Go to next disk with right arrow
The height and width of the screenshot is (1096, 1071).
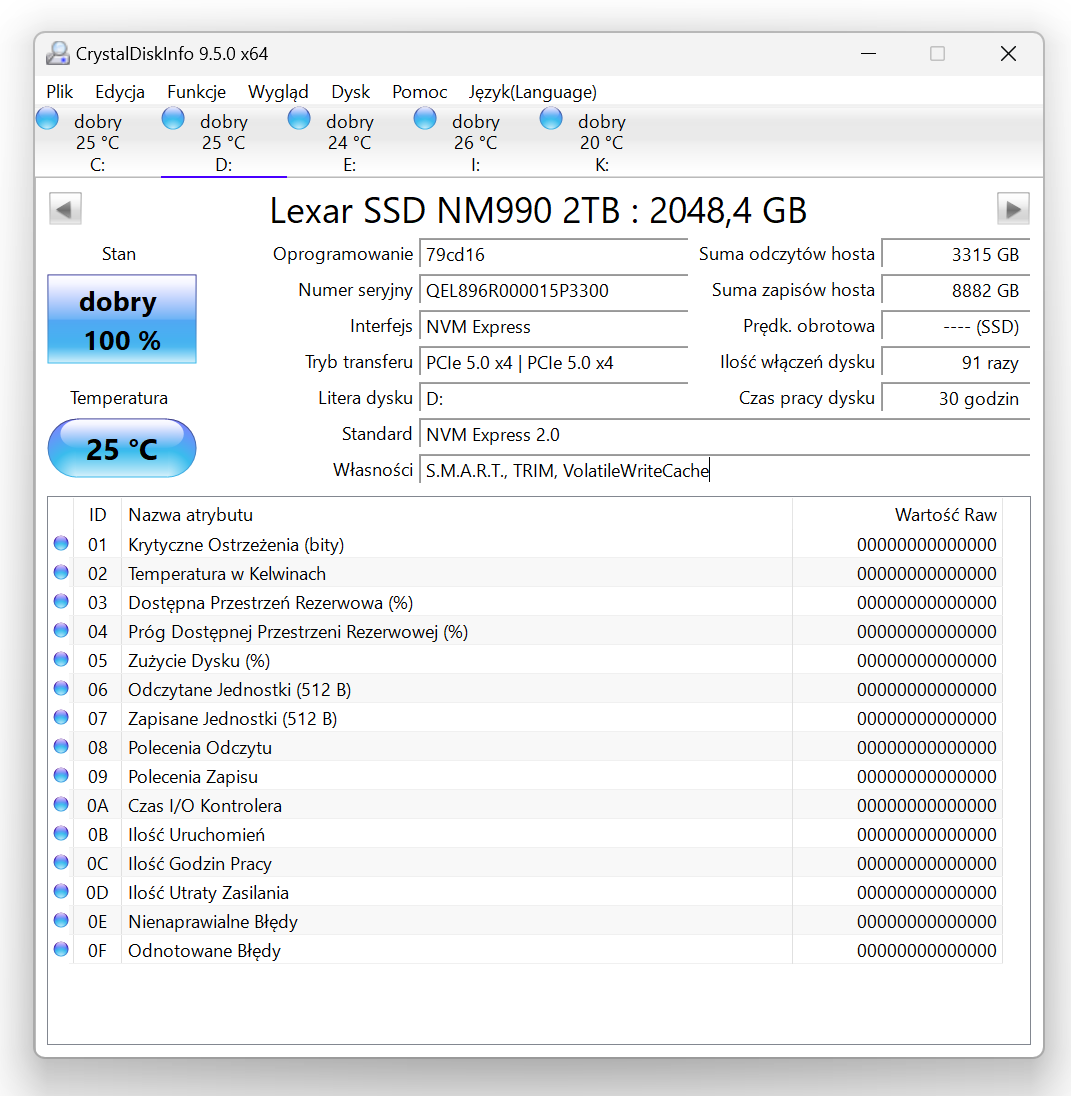point(1013,209)
